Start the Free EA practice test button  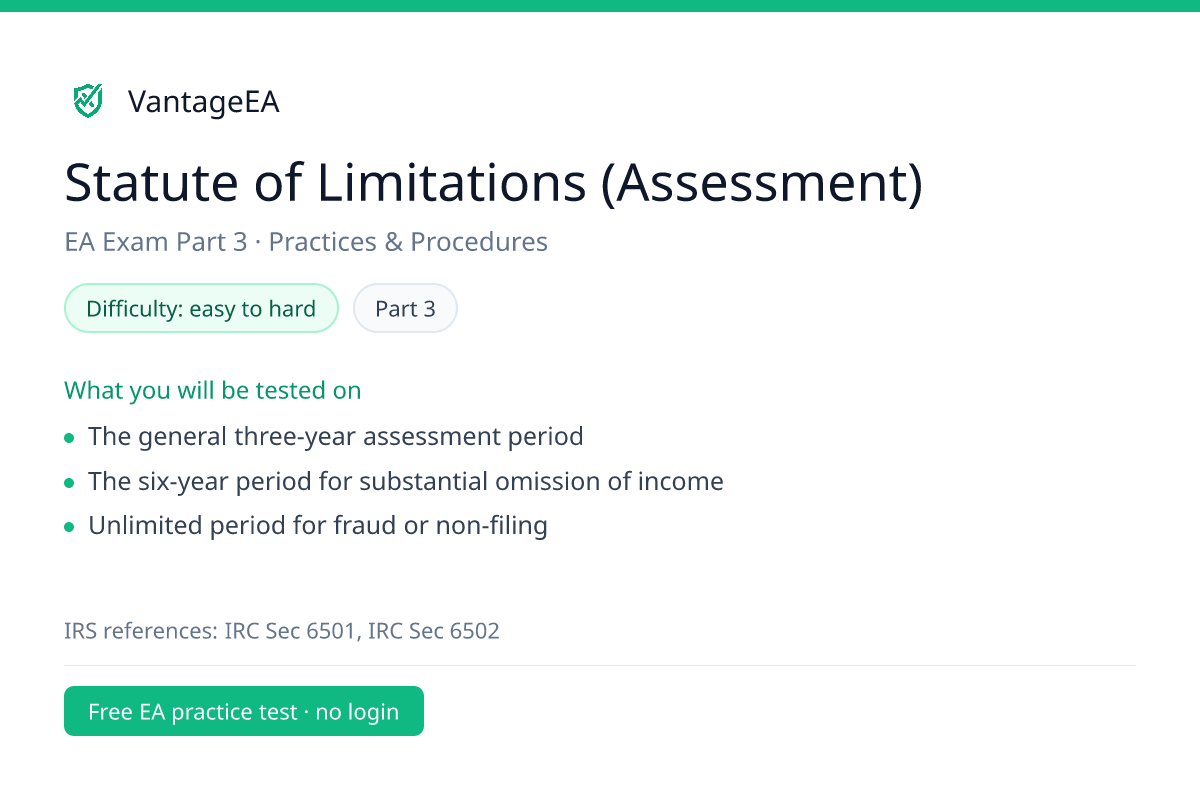pos(244,711)
